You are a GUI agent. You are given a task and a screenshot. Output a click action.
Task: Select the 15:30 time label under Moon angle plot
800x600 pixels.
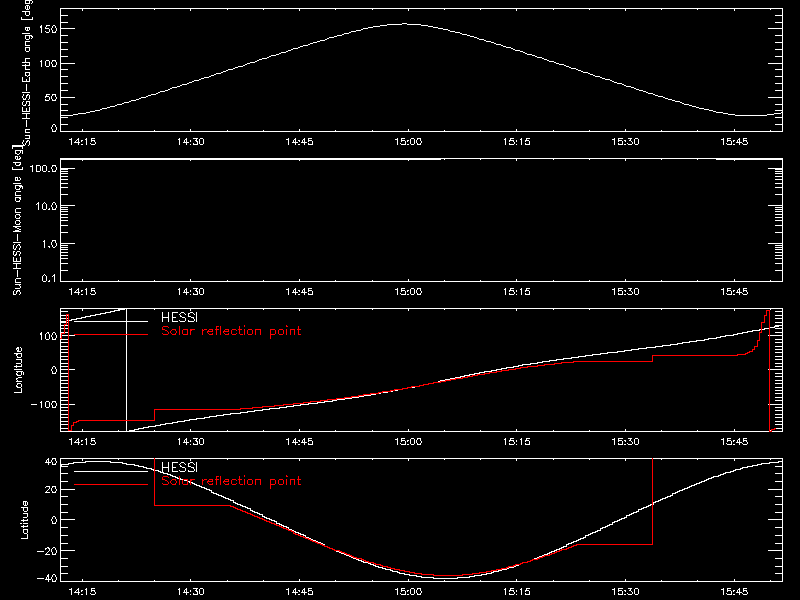pos(625,291)
